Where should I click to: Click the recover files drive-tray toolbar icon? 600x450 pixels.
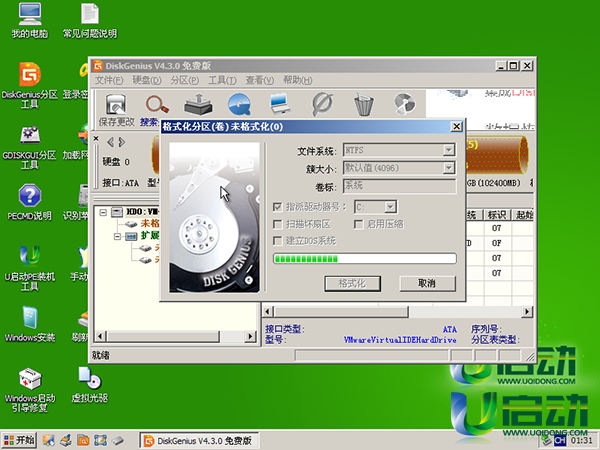coord(198,104)
